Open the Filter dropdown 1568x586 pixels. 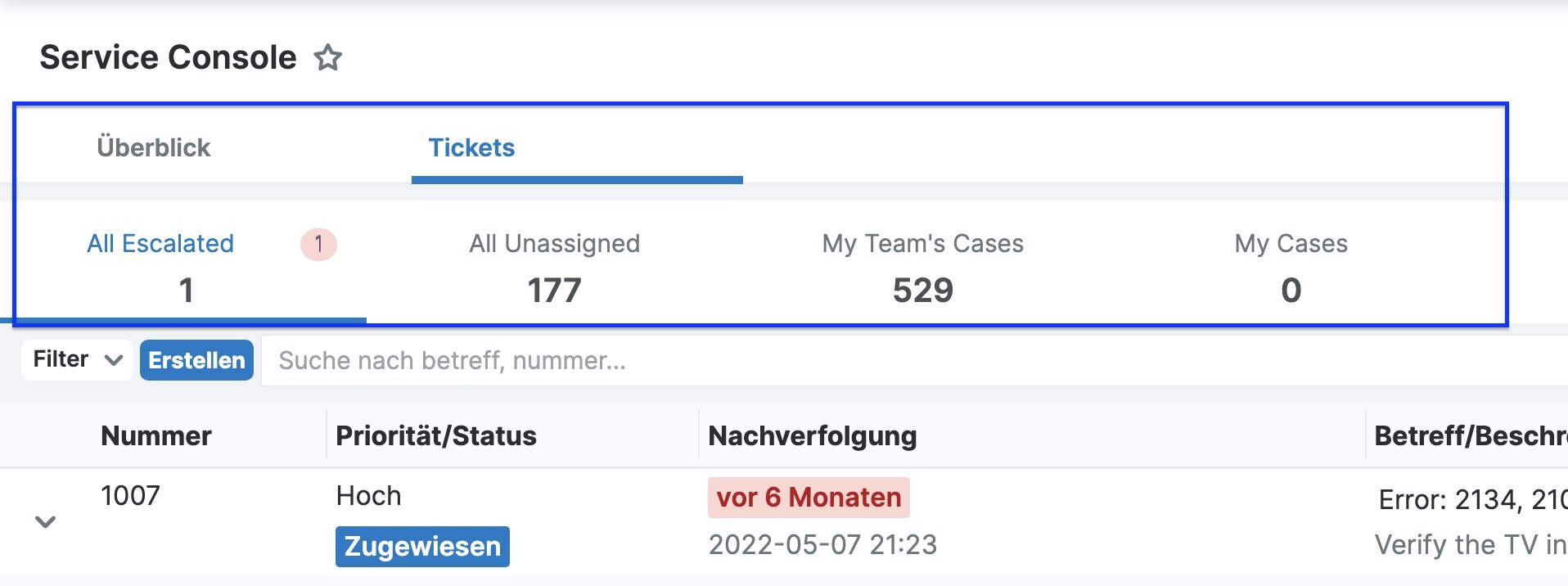pyautogui.click(x=77, y=360)
